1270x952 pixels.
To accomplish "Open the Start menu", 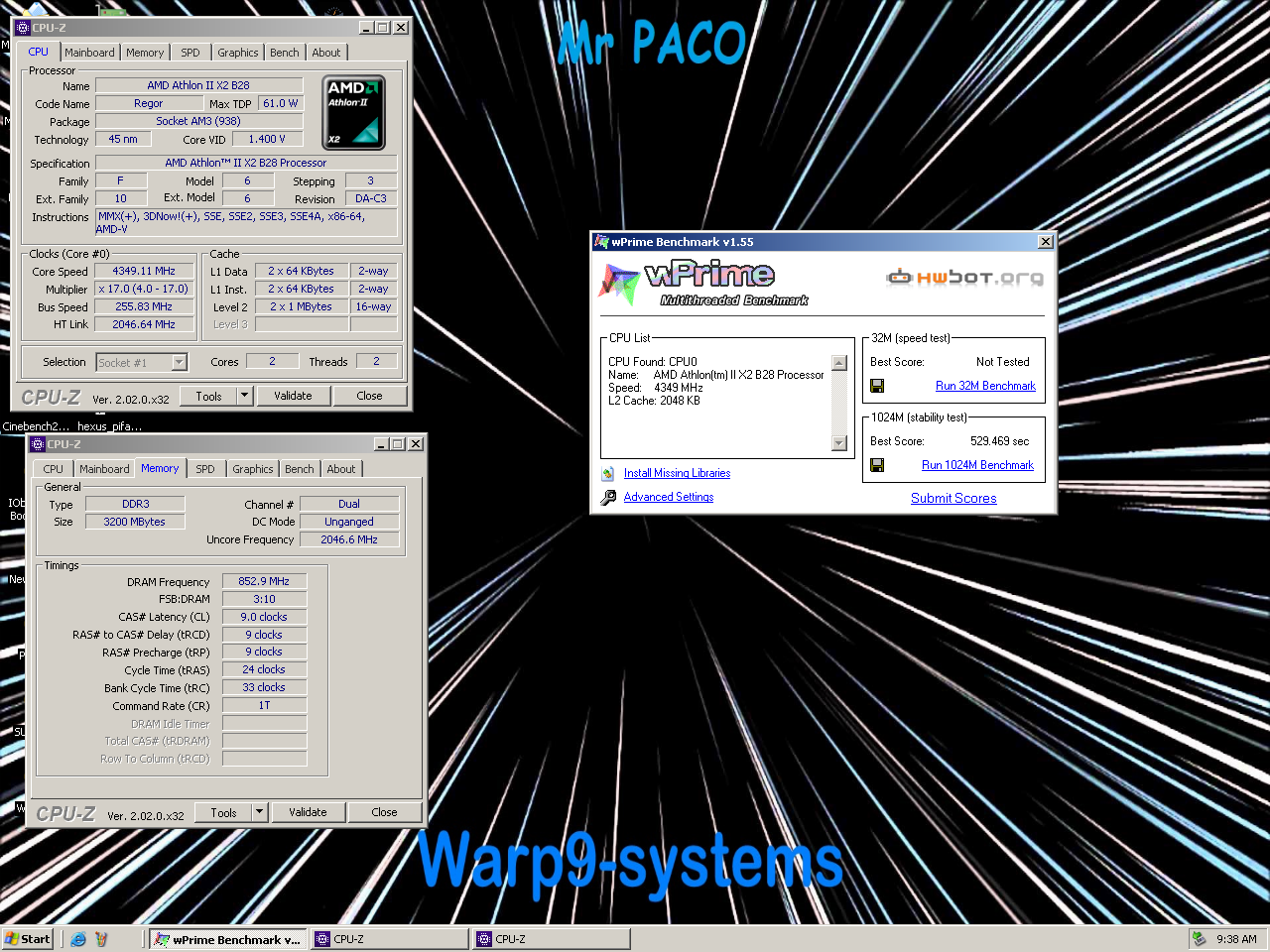I will 27,939.
